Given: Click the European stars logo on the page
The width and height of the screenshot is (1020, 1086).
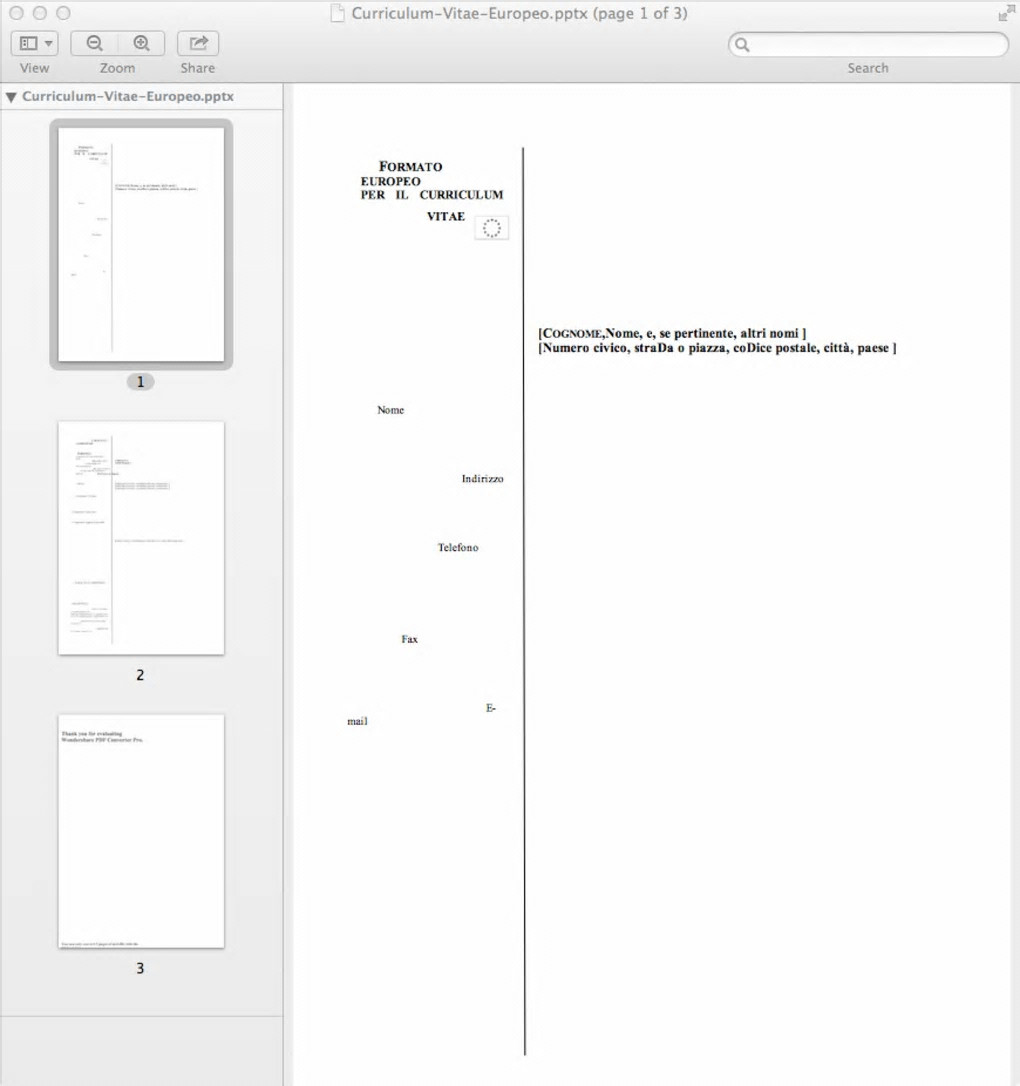Looking at the screenshot, I should (492, 228).
